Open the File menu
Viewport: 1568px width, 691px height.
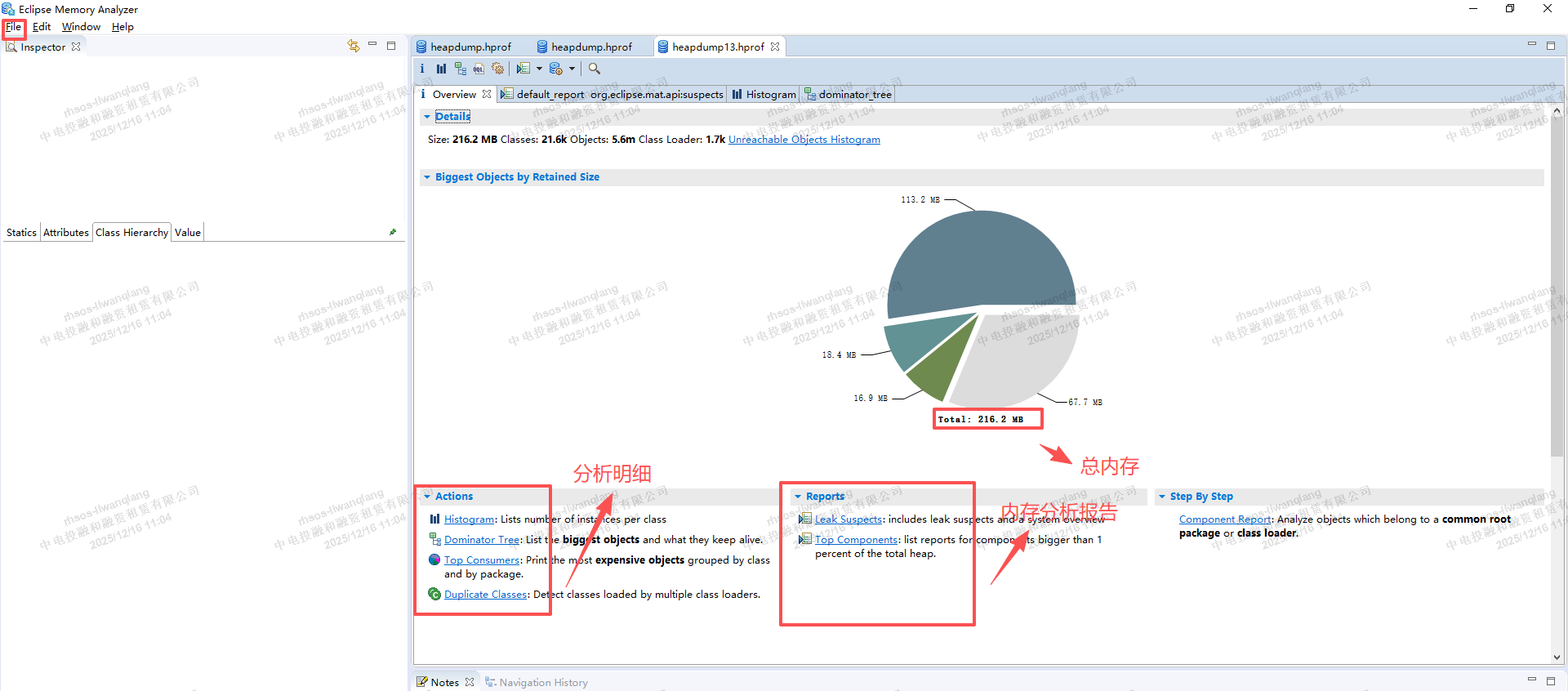point(13,27)
